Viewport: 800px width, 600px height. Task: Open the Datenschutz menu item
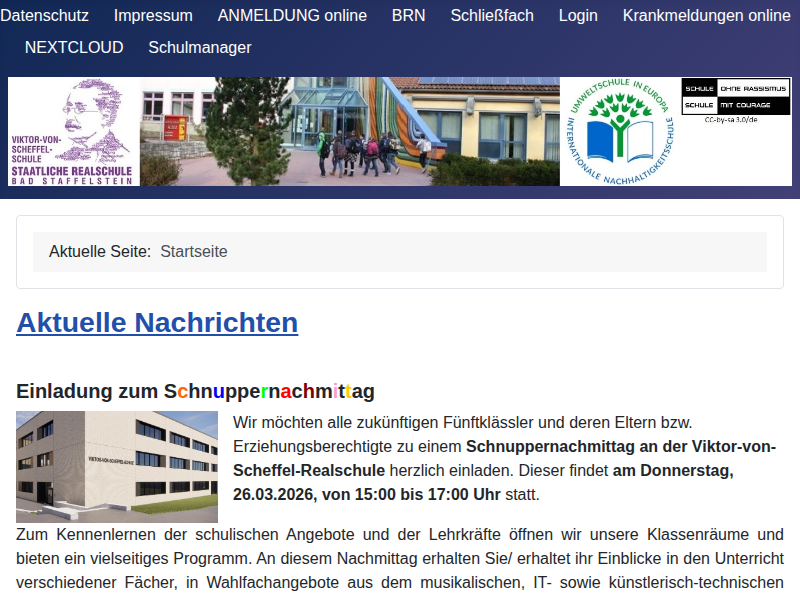coord(47,16)
